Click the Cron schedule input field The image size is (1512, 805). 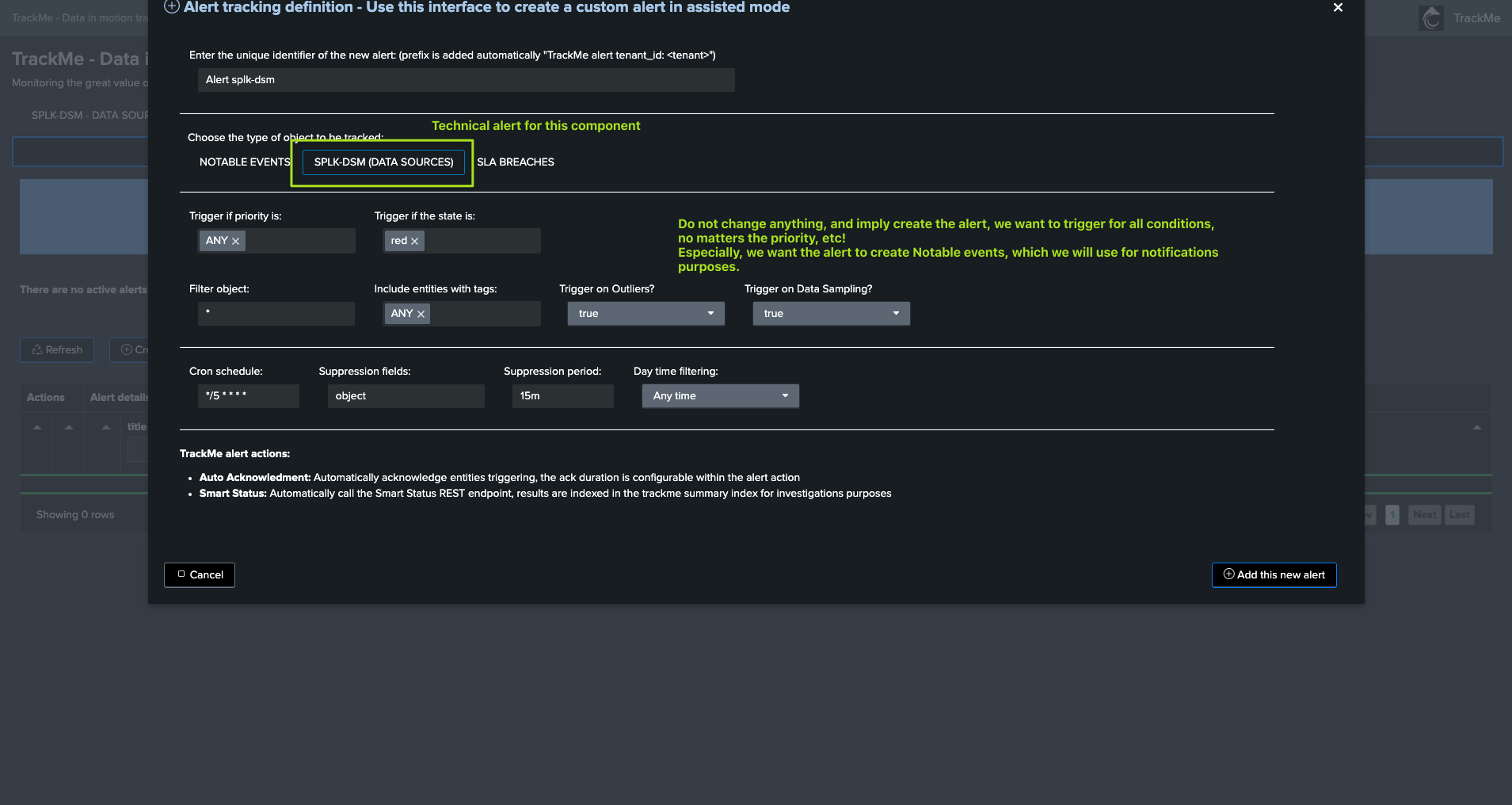(248, 396)
